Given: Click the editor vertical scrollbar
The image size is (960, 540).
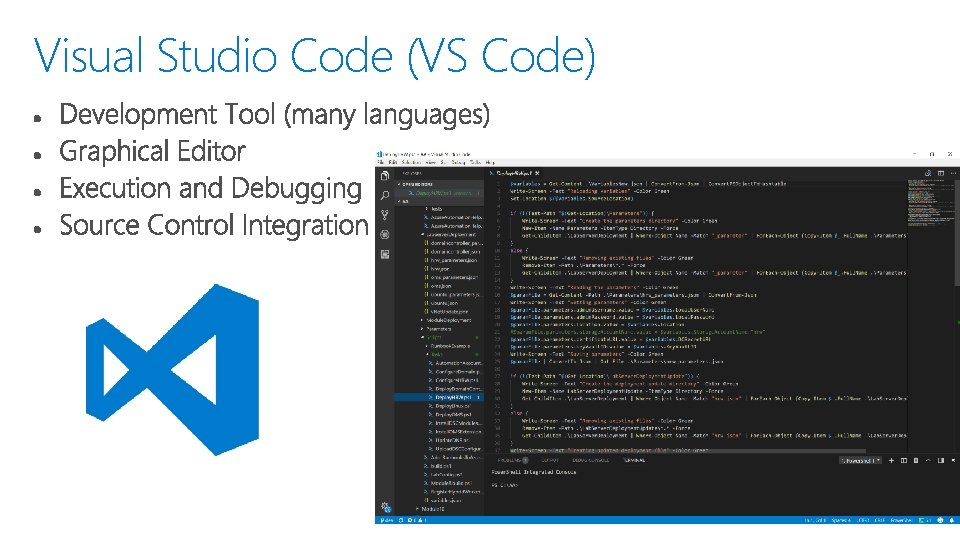Looking at the screenshot, I should pos(956,233).
